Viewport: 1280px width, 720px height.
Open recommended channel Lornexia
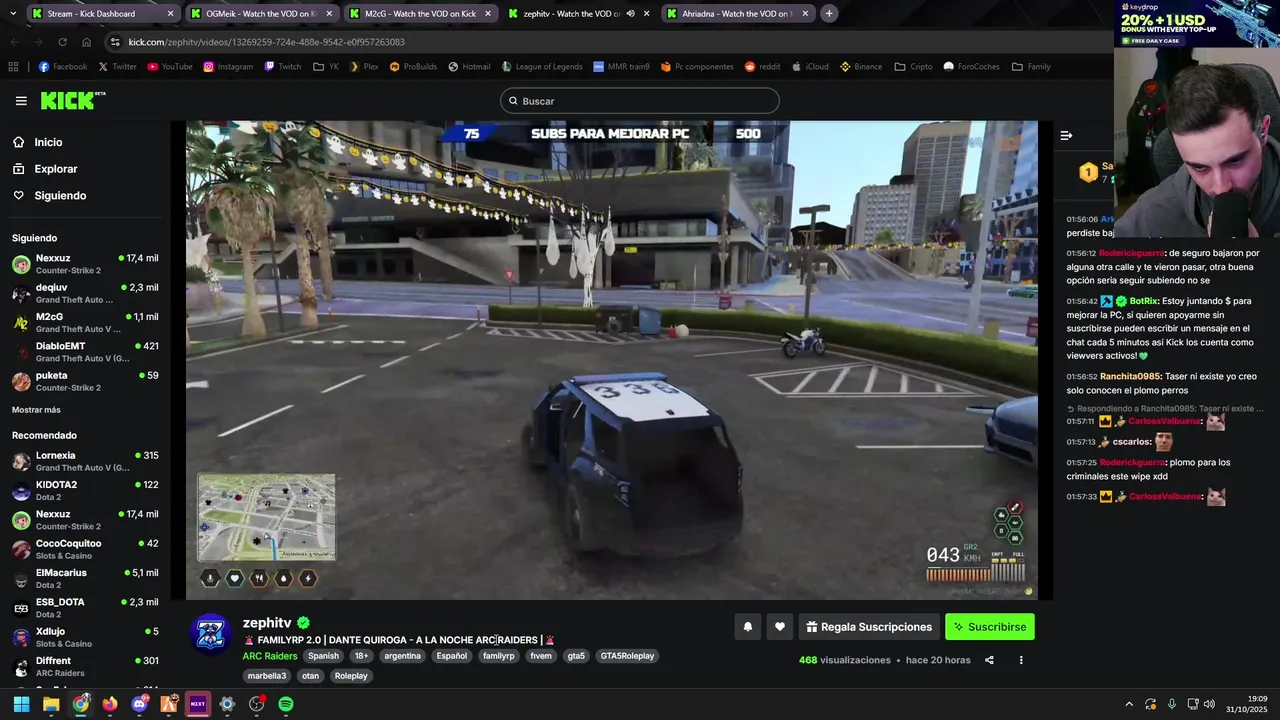click(85, 461)
